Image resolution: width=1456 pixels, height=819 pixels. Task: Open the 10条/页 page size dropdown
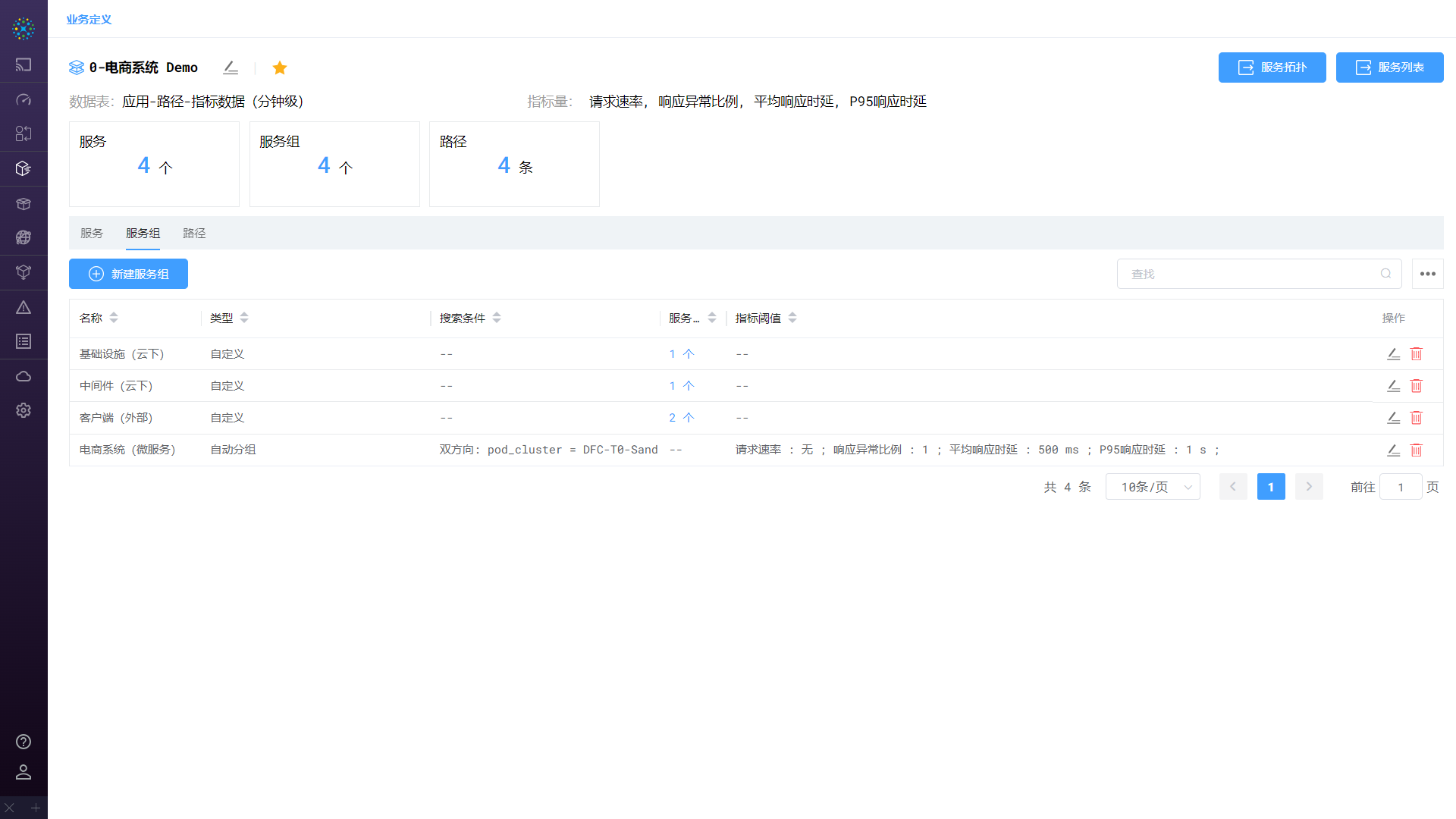click(x=1153, y=487)
